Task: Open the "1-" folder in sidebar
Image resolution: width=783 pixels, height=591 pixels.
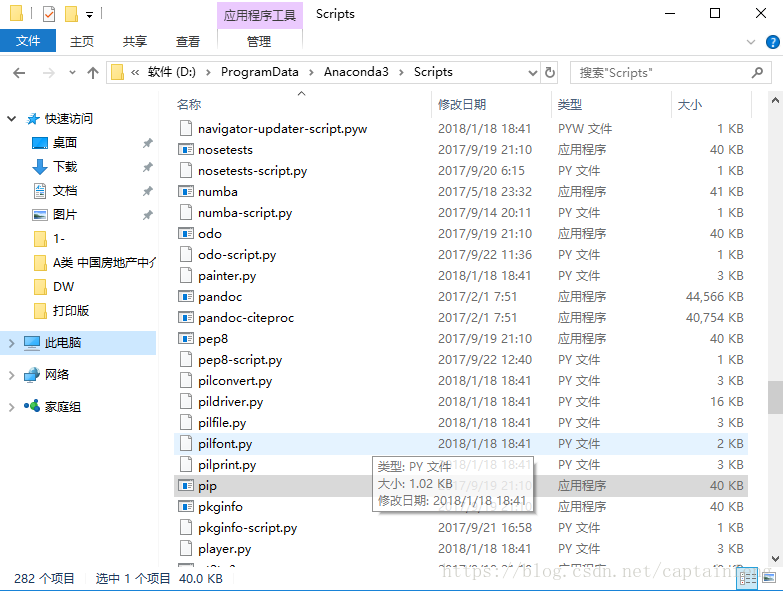Action: [x=59, y=239]
